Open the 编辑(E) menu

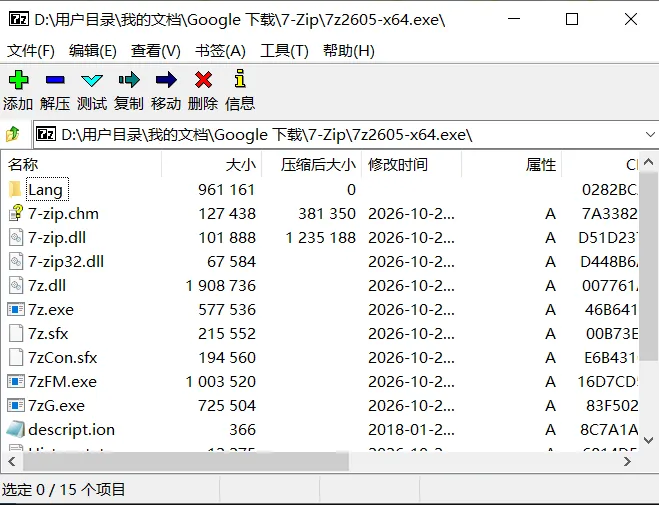(92, 51)
